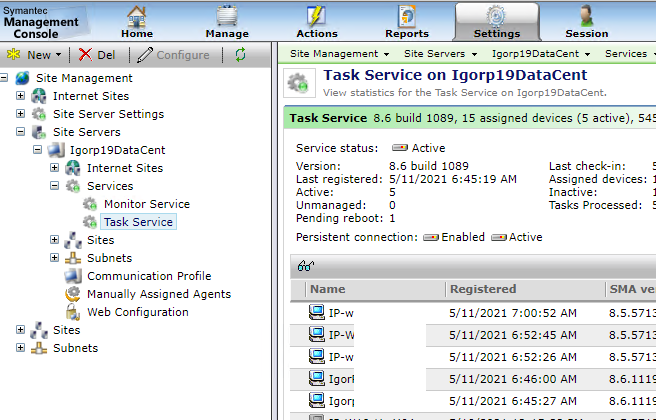This screenshot has height=420, width=656.
Task: Click the glasses view icon above grid
Action: pos(306,266)
